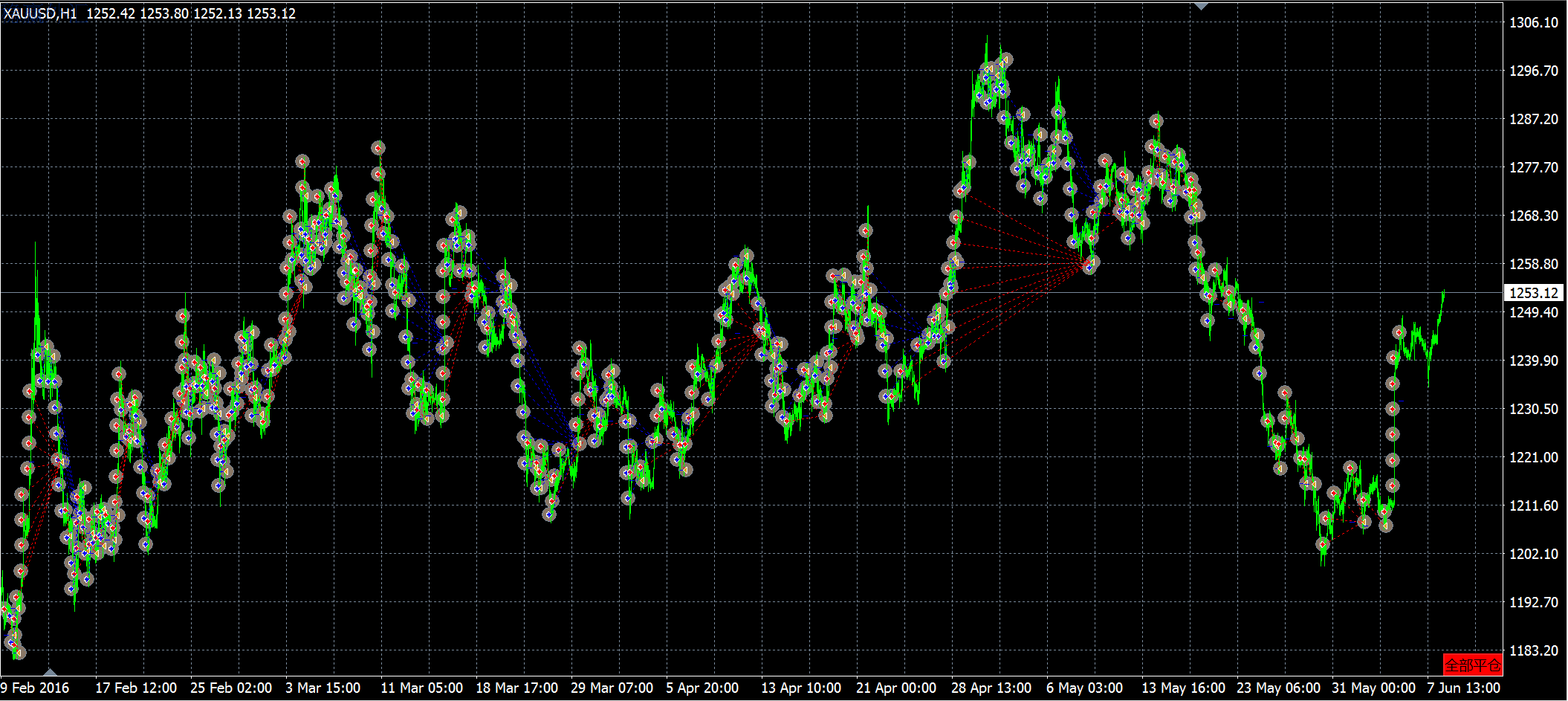Click the 18 Mar 17:00 time label

click(516, 688)
